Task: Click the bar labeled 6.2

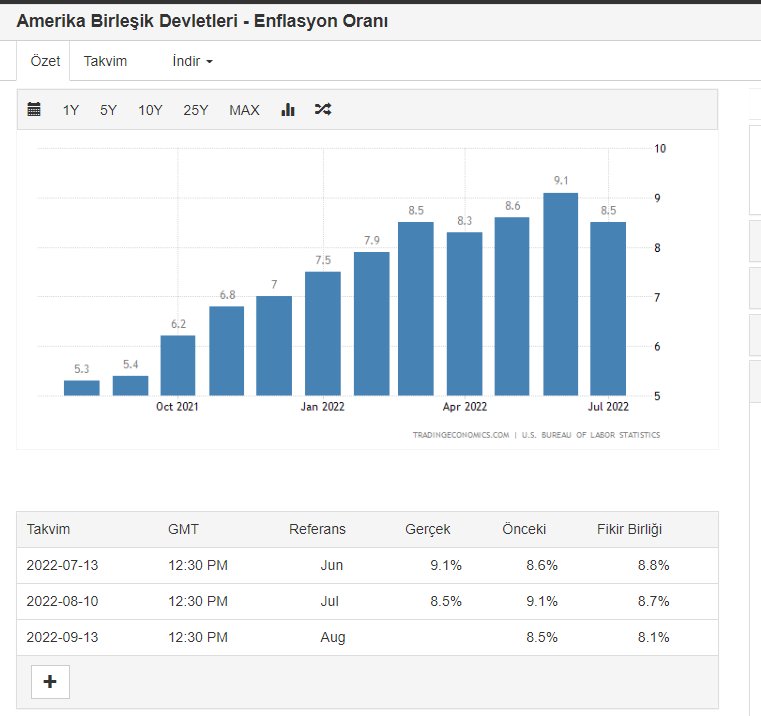Action: coord(178,365)
